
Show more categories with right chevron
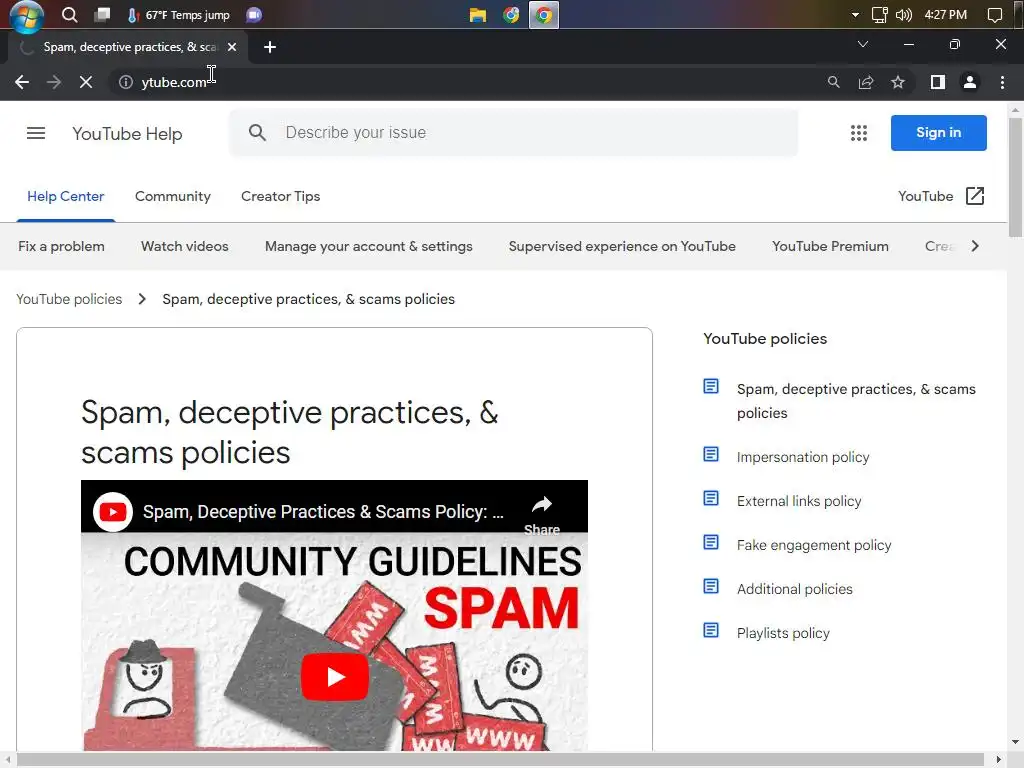tap(975, 246)
